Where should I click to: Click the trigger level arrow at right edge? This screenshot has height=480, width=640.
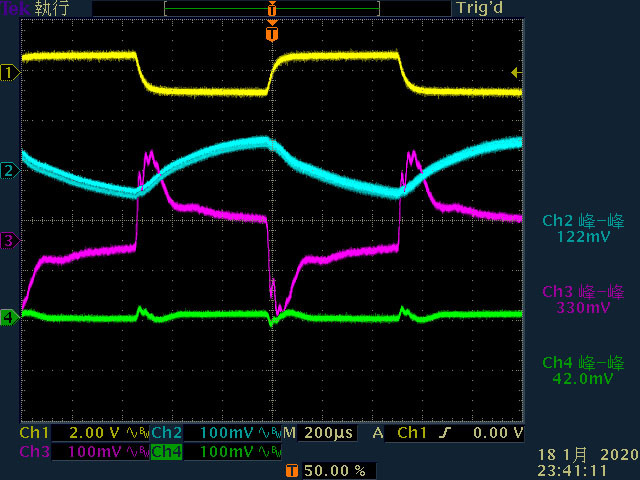(x=516, y=73)
